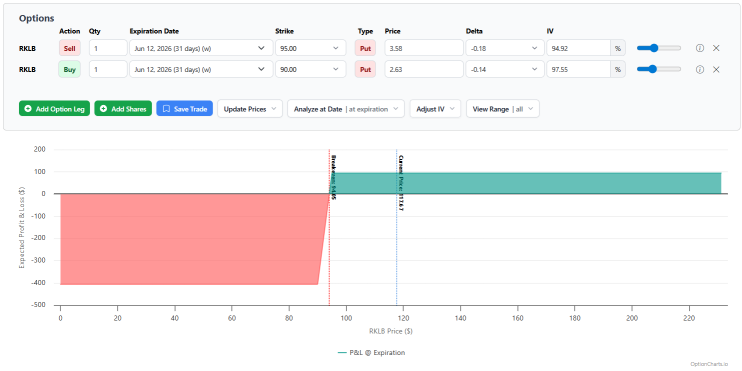Image resolution: width=742 pixels, height=371 pixels.
Task: Click the Save Trade button
Action: 185,108
